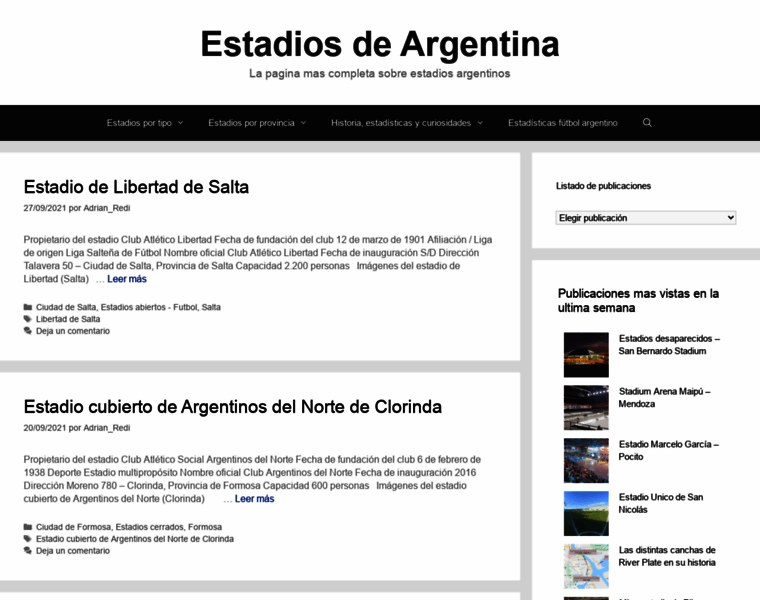
Task: Expand the Estadios por tipo menu
Action: click(145, 123)
